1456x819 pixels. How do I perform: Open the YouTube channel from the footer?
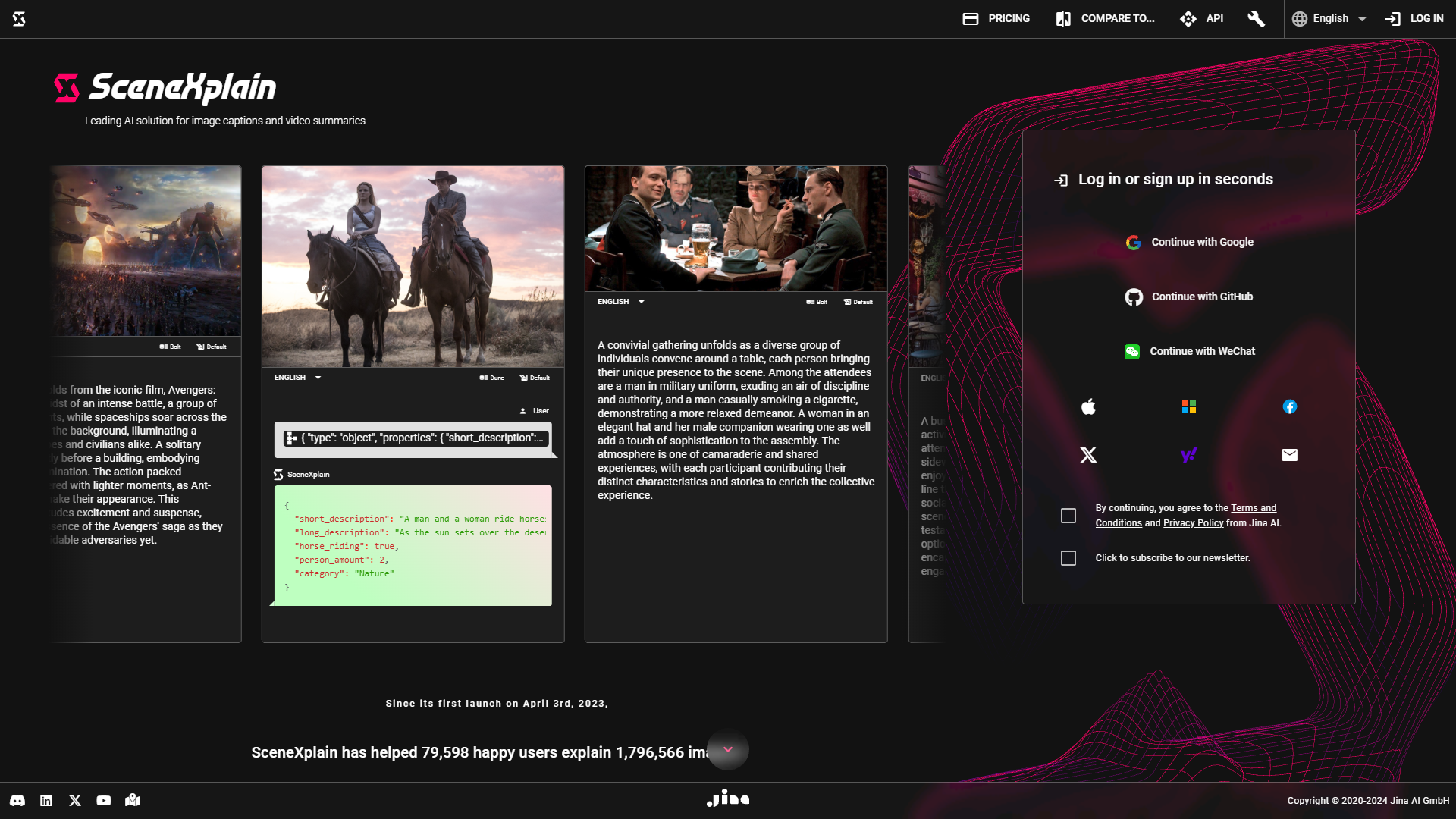(x=104, y=800)
